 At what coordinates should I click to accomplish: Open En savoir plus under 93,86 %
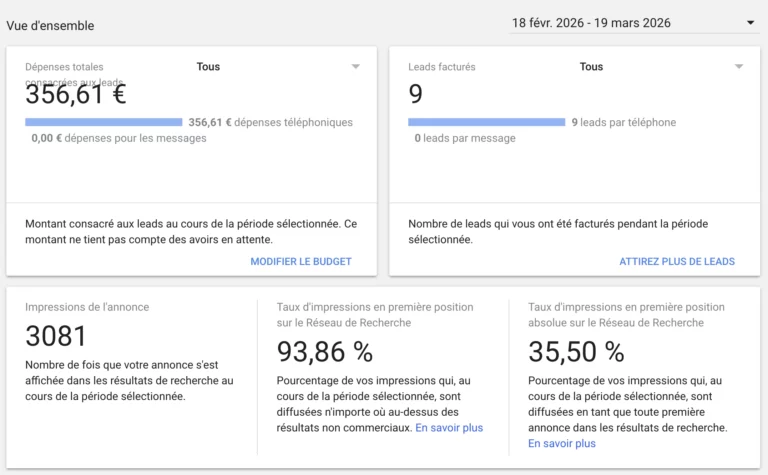449,428
